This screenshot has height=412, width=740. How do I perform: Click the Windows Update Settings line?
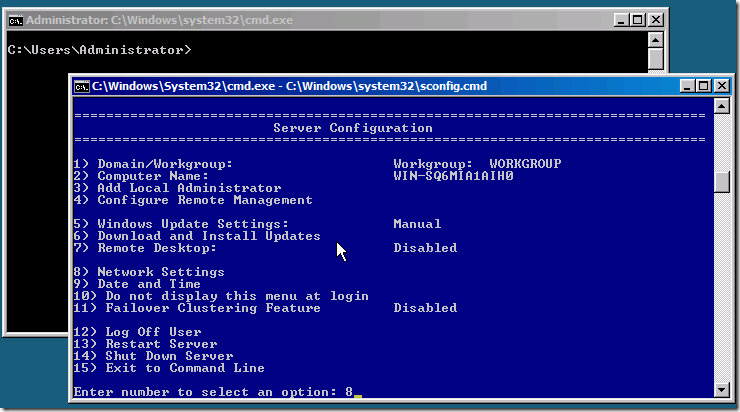[182, 224]
